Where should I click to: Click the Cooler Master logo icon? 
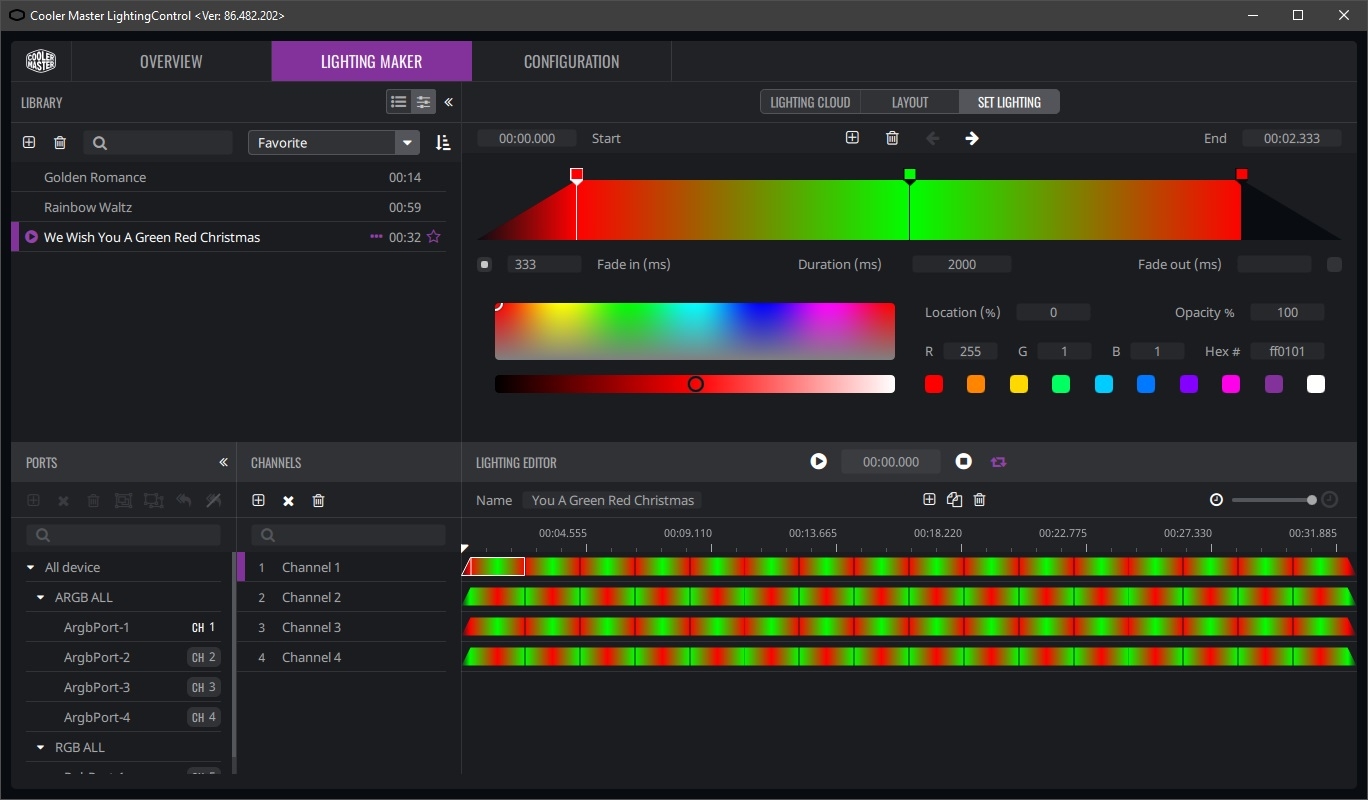tap(41, 61)
